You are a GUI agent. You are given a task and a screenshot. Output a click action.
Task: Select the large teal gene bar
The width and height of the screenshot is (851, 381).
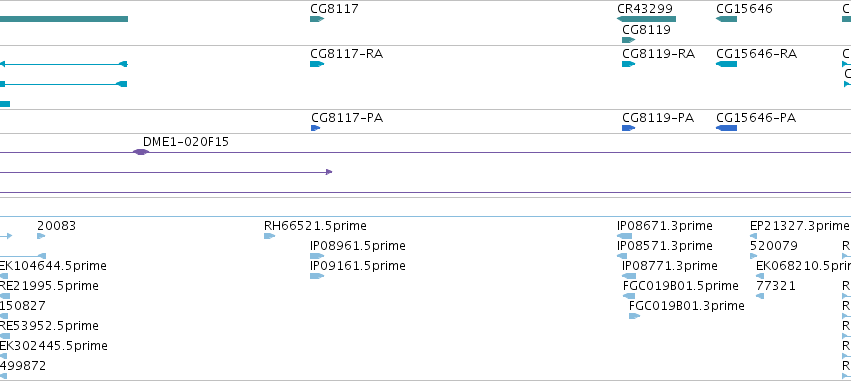point(64,19)
